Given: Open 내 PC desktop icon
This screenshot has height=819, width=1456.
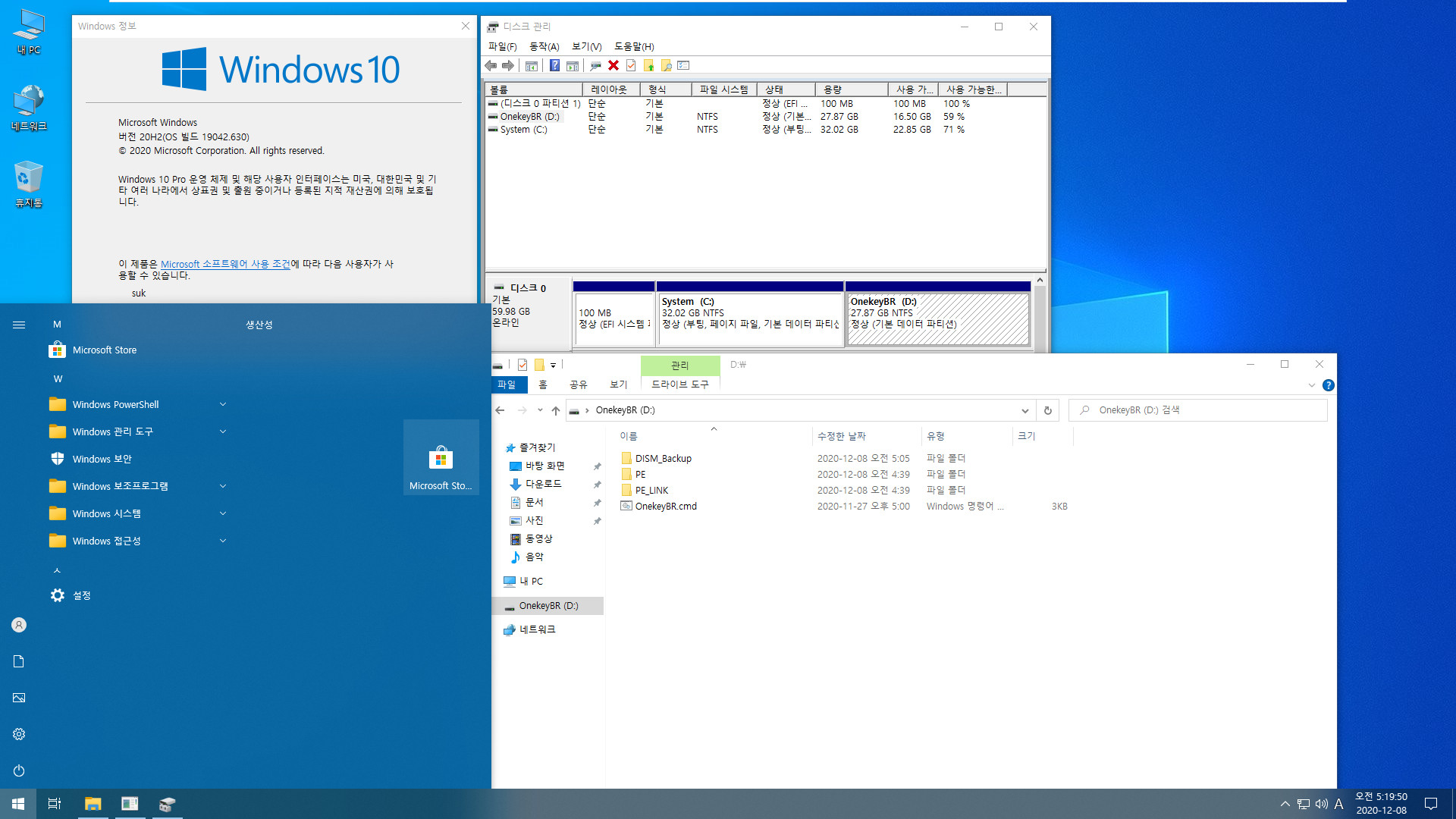Looking at the screenshot, I should click(29, 32).
